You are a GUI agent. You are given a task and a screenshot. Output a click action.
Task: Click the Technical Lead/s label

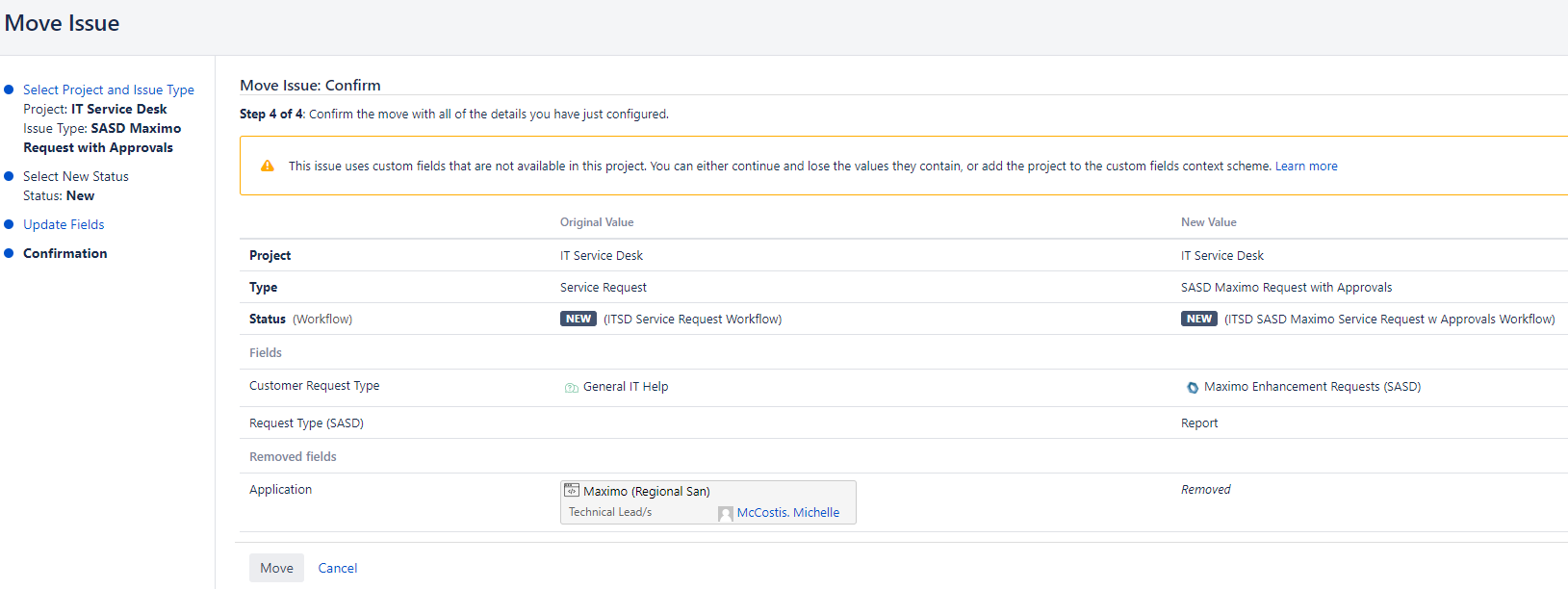610,512
